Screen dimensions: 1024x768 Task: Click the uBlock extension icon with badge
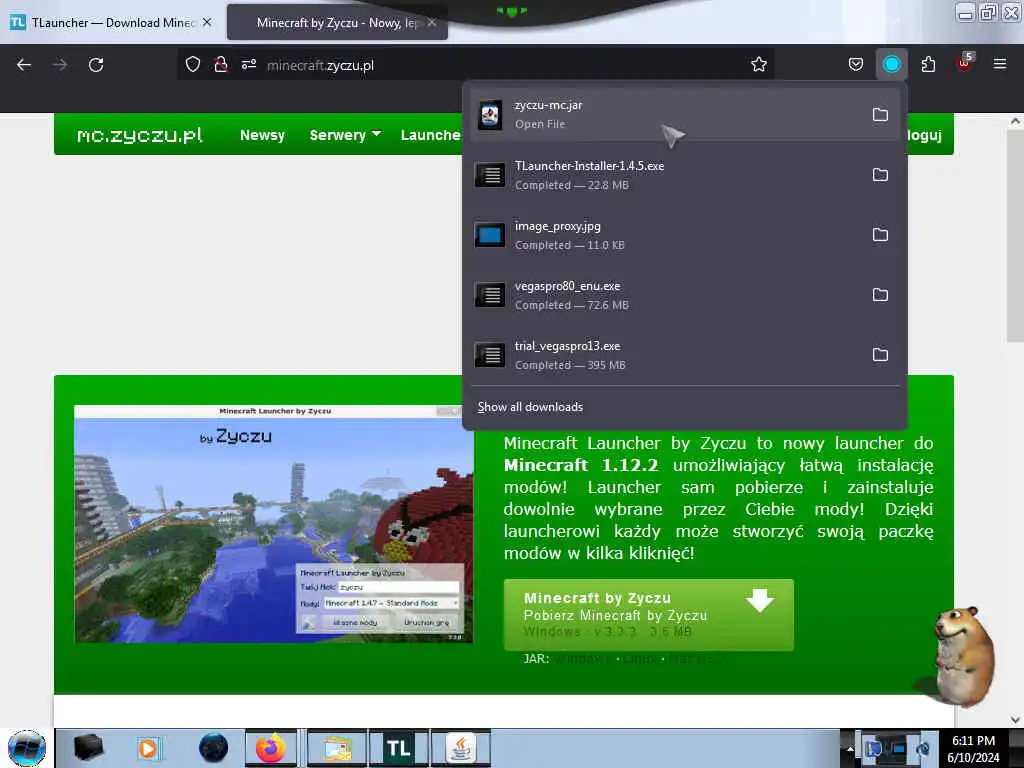(x=965, y=63)
